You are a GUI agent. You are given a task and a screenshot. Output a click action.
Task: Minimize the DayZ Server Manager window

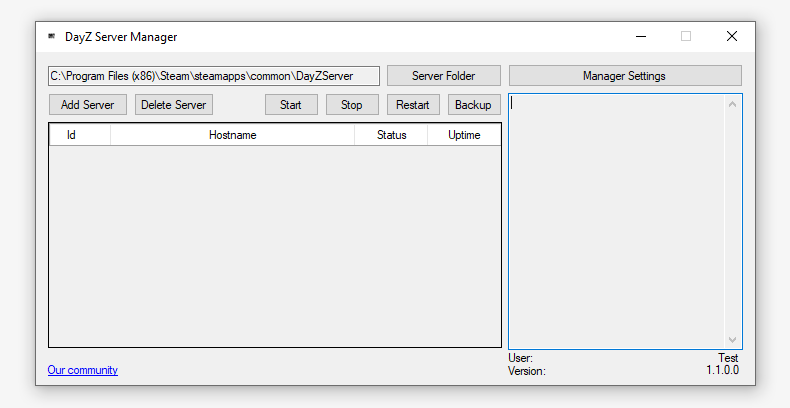coord(641,36)
